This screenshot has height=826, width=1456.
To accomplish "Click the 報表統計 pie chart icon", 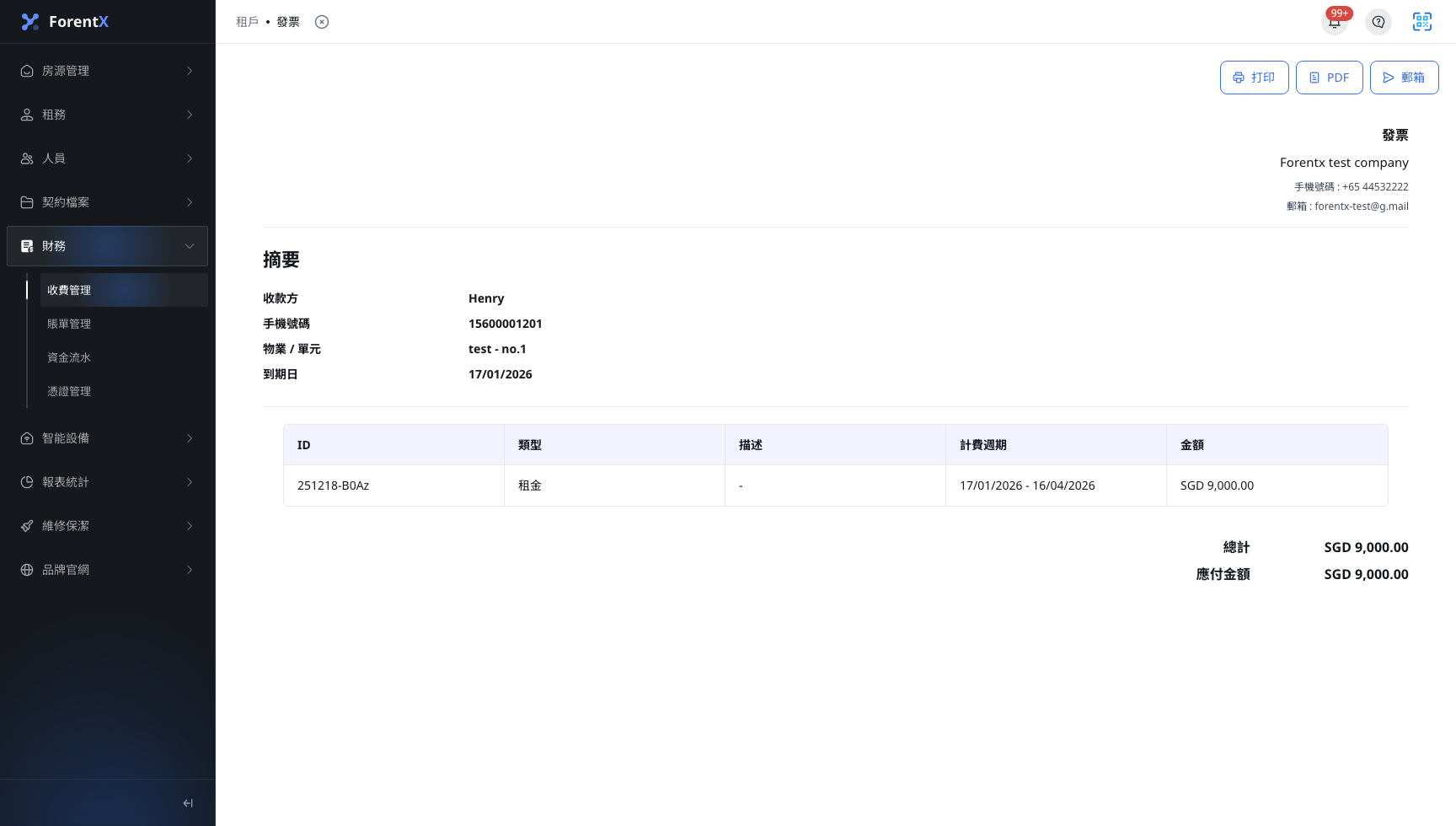I will tap(27, 482).
